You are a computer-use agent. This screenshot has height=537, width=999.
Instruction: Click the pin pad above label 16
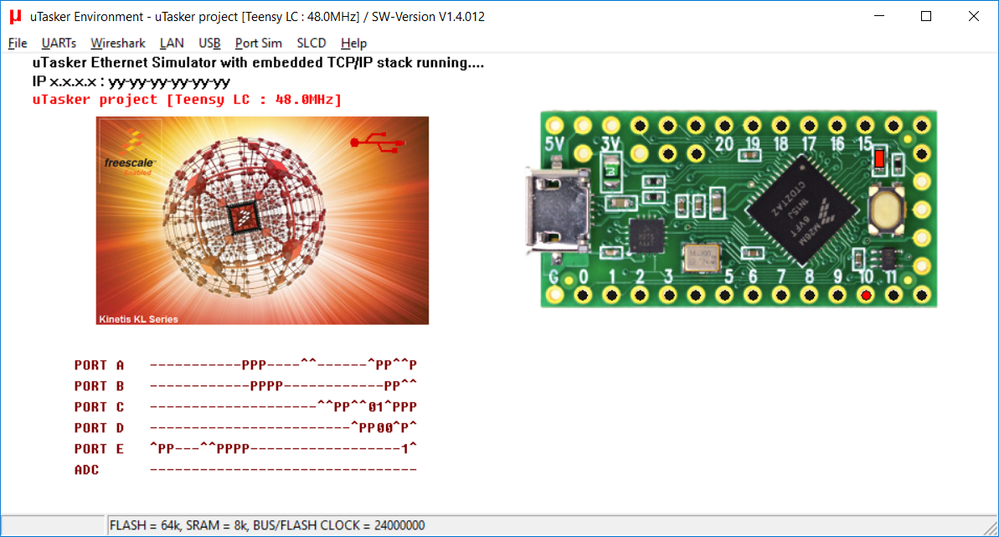click(837, 125)
